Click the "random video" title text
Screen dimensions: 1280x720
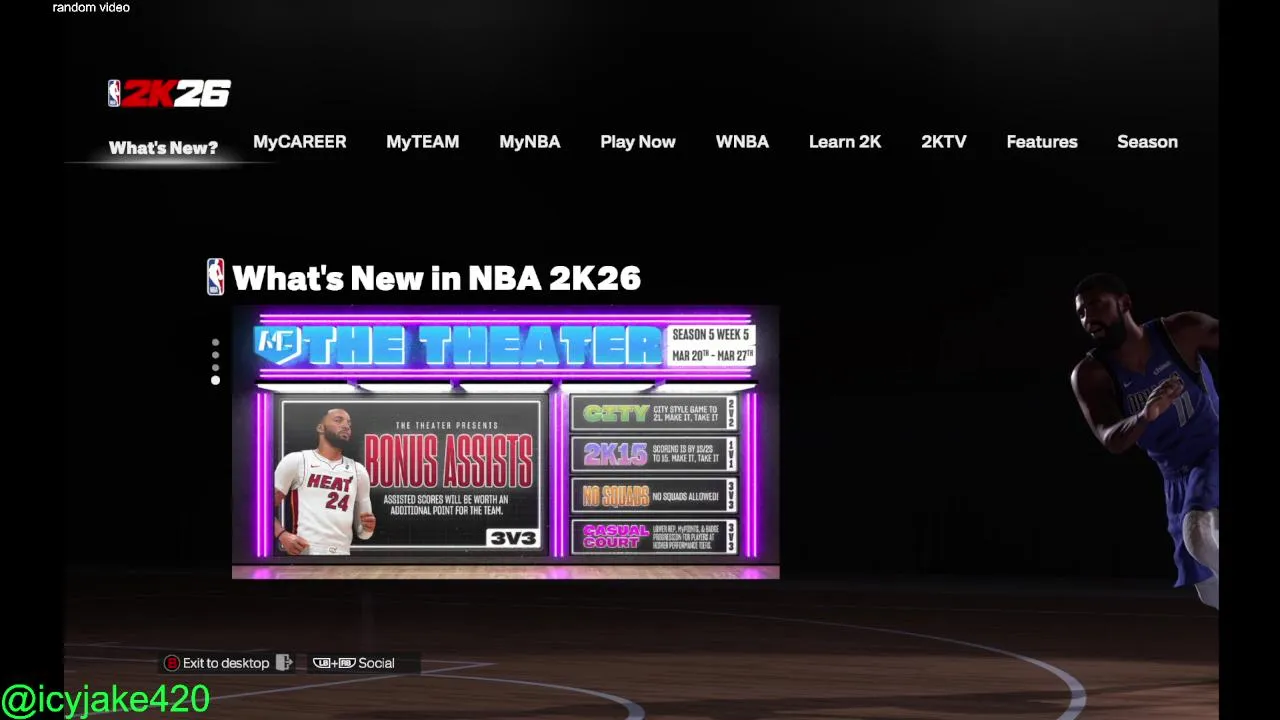(x=91, y=8)
